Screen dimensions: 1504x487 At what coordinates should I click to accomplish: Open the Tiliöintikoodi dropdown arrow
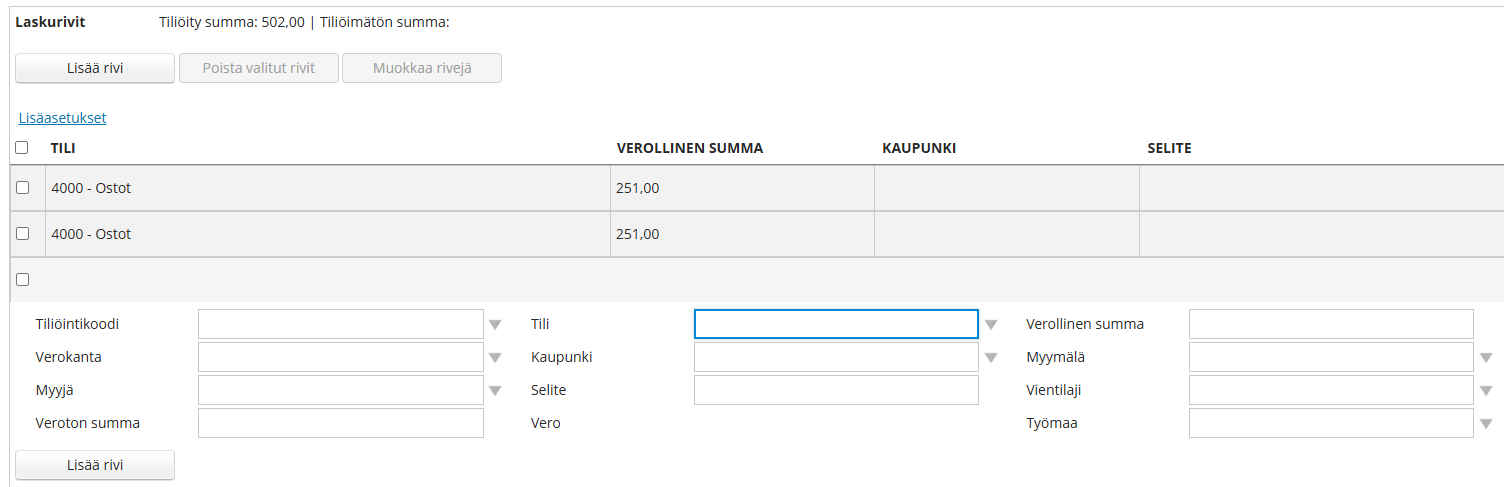pos(495,325)
